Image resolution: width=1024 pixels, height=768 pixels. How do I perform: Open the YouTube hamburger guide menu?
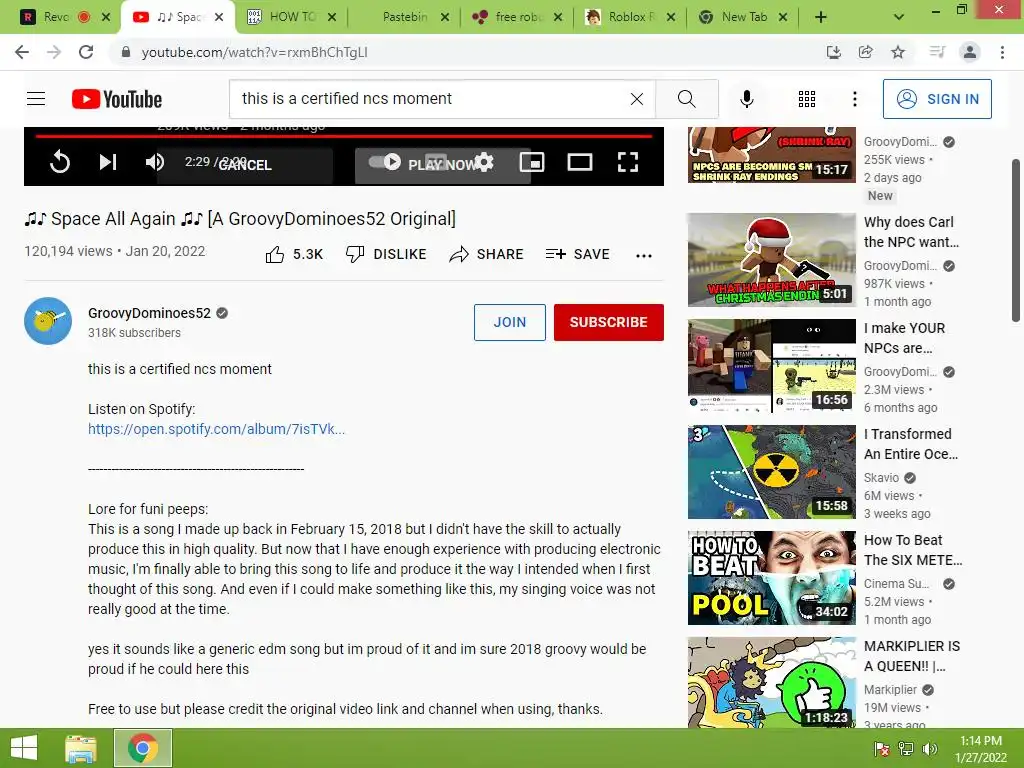pos(36,99)
